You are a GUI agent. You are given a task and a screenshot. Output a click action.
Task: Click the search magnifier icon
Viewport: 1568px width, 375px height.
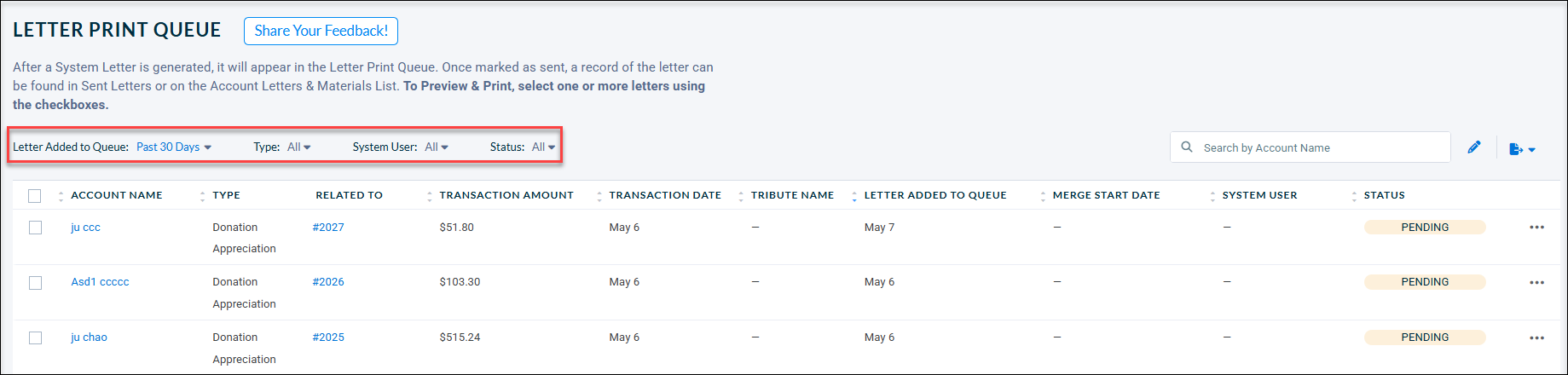[x=1186, y=147]
